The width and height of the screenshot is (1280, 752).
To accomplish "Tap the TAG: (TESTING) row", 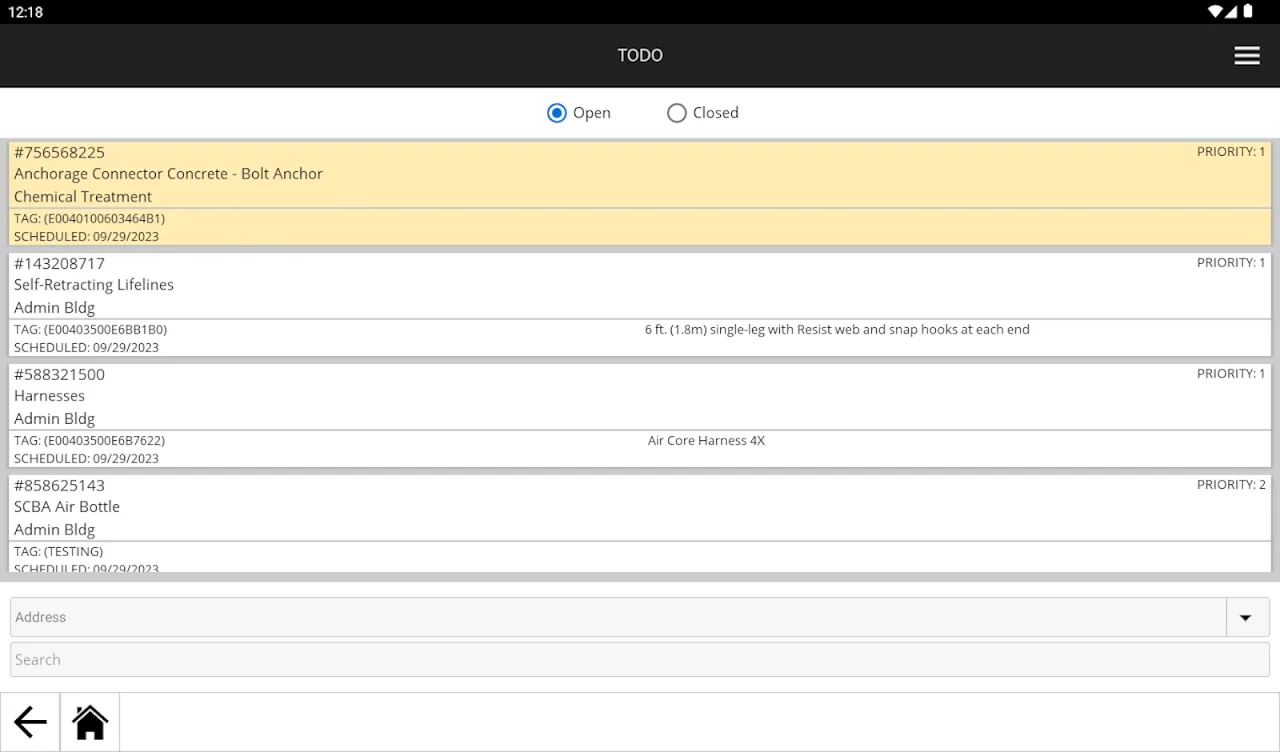I will pos(58,552).
